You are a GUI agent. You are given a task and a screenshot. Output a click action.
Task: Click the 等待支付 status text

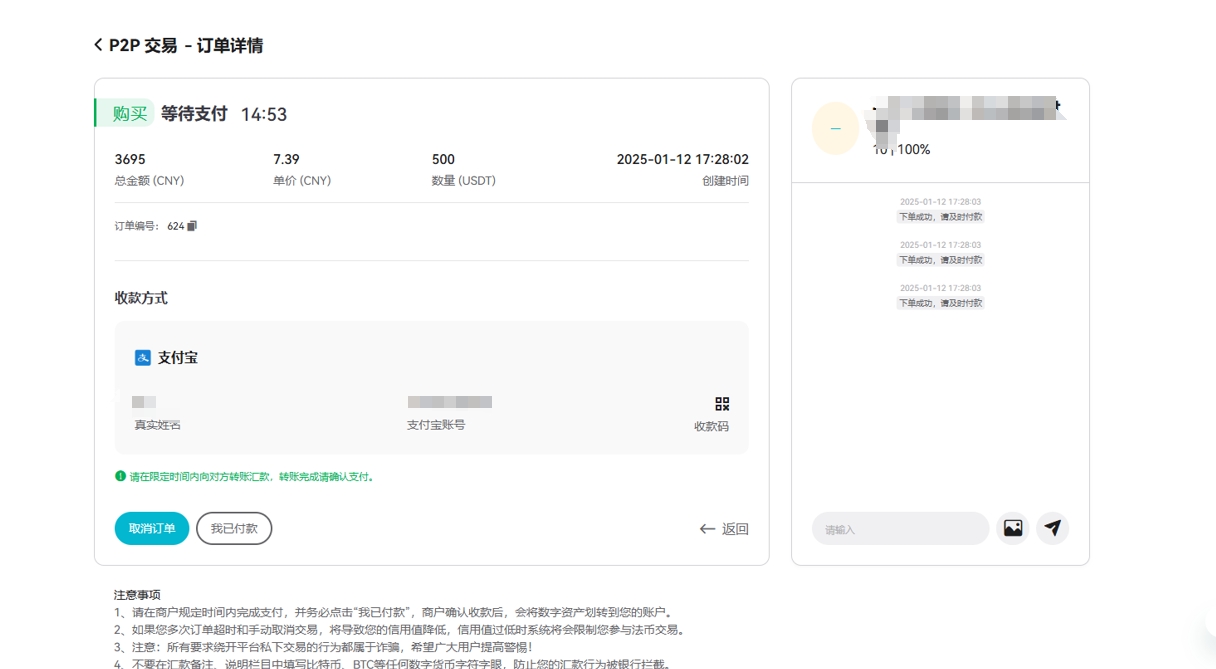(x=194, y=114)
